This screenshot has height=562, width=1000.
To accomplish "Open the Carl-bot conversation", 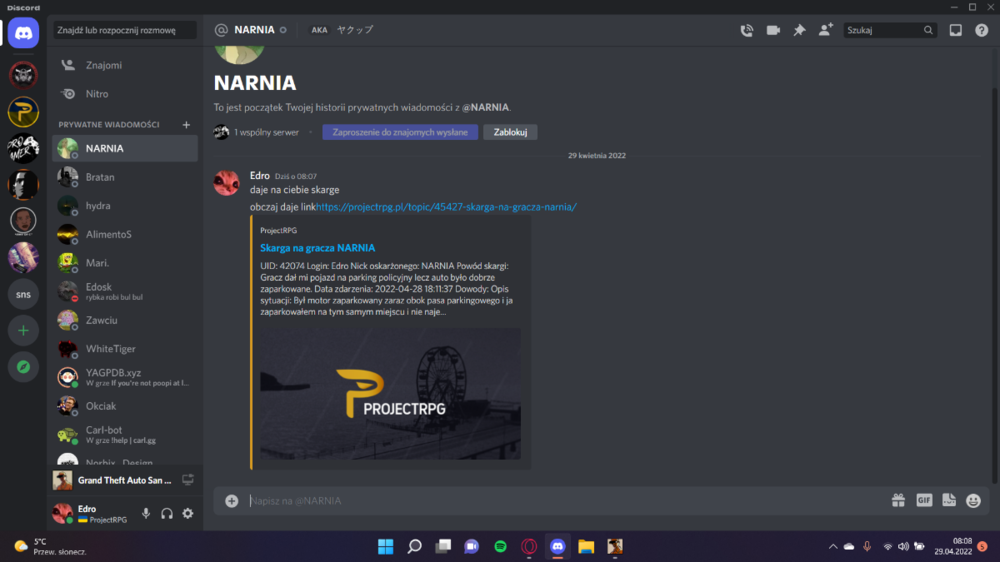I will (125, 434).
